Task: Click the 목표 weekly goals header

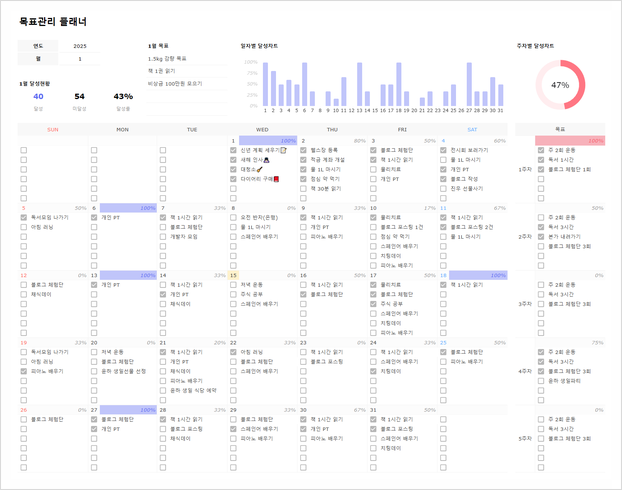Action: 560,129
